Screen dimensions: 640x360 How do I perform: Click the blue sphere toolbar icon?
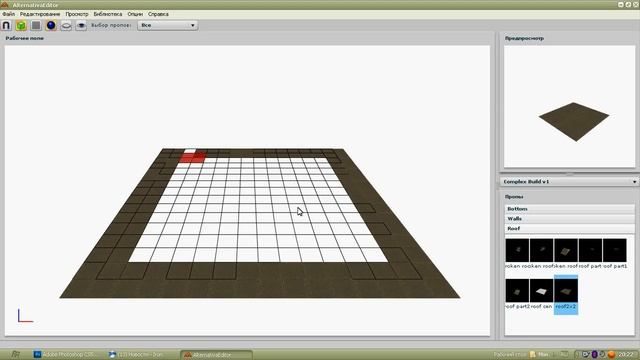[x=51, y=25]
